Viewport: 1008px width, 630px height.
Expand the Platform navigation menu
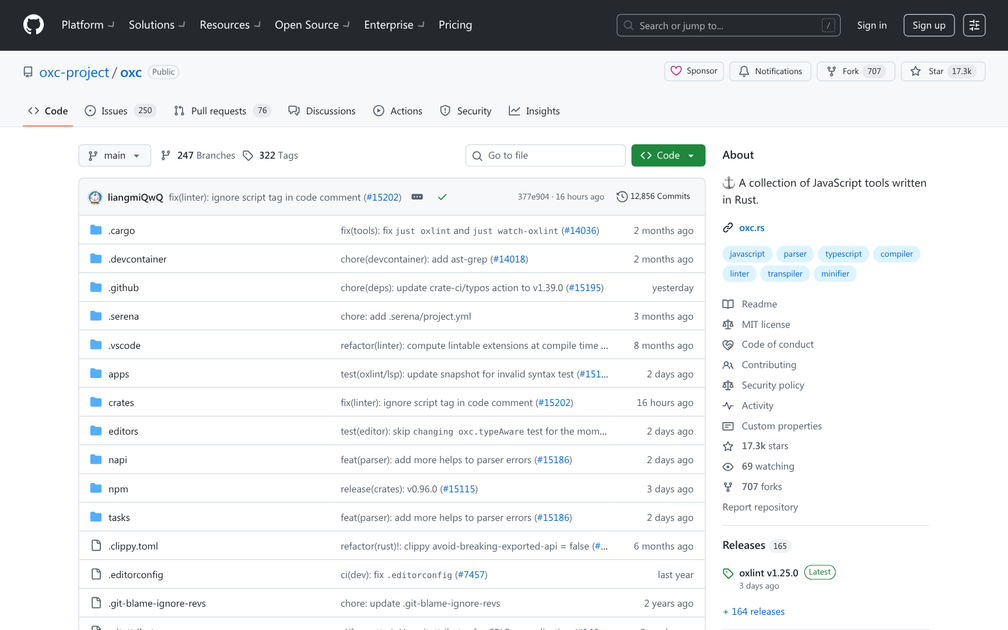pyautogui.click(x=88, y=25)
